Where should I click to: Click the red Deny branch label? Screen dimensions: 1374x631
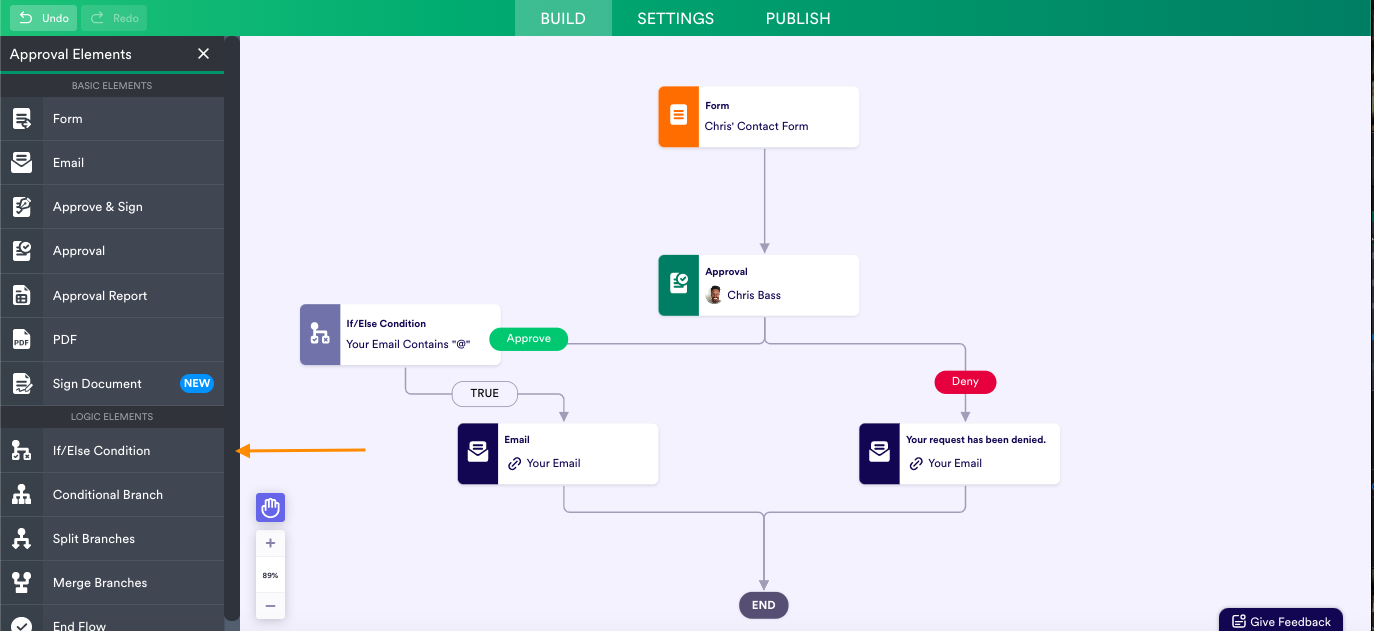click(965, 381)
